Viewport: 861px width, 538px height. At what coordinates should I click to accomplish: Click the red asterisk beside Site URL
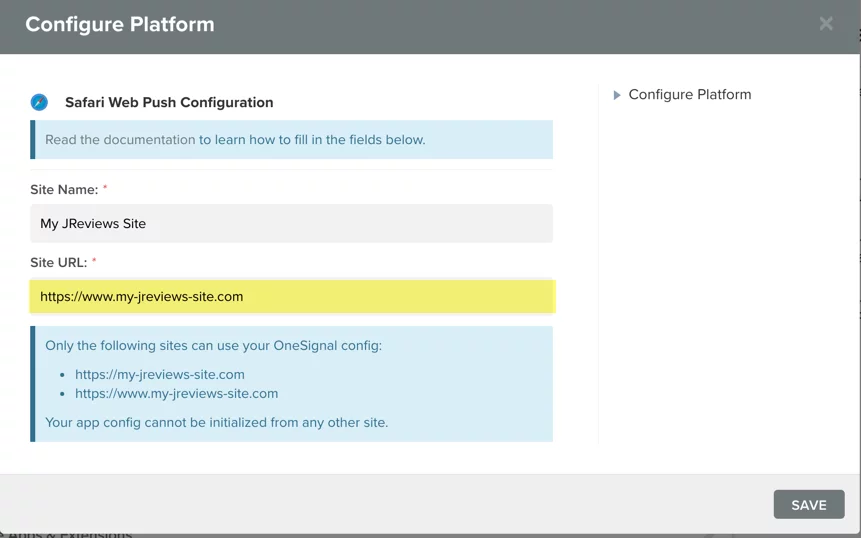94,262
